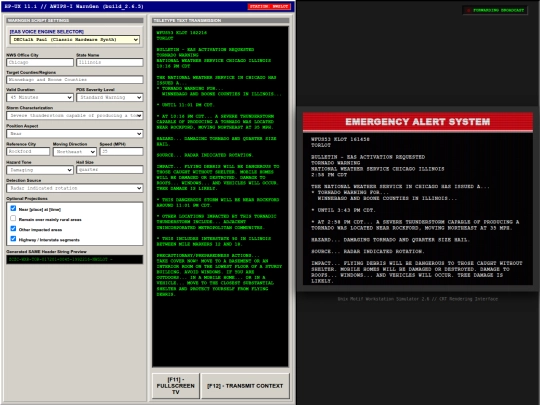Expand the Detection Source dropdown

[x=74, y=188]
